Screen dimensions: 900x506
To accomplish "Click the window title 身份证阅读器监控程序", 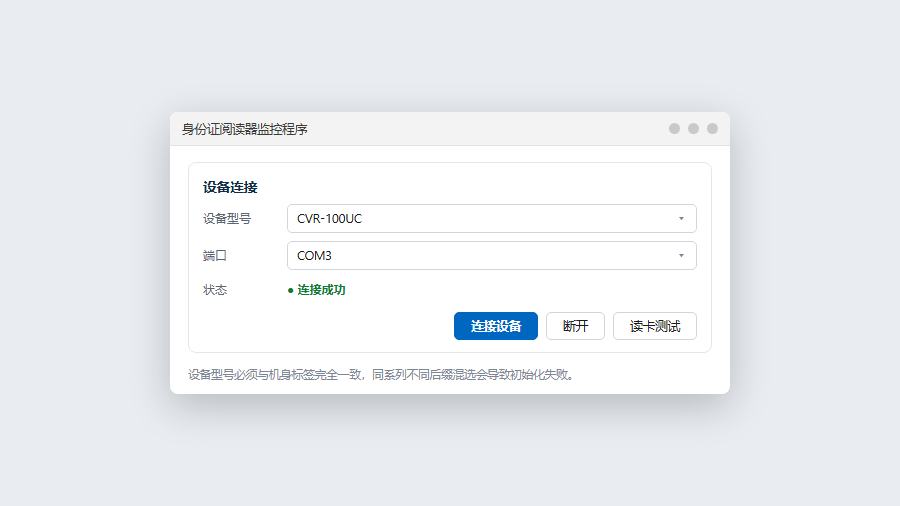I will (x=245, y=129).
